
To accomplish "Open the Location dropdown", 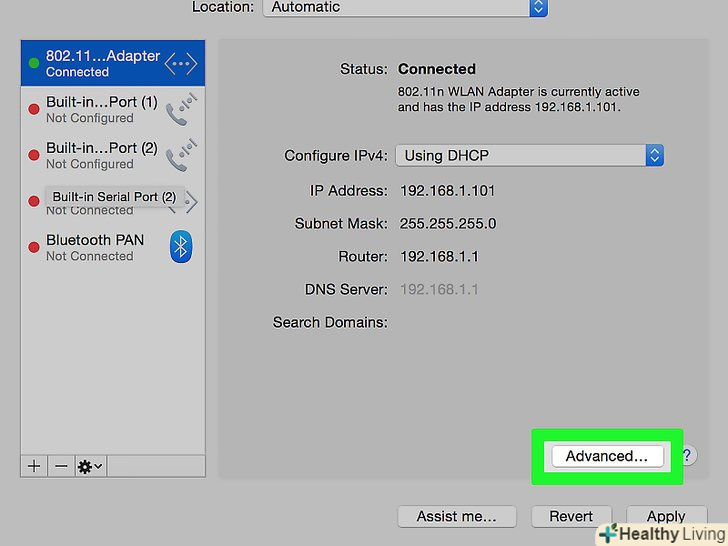I will [x=405, y=7].
